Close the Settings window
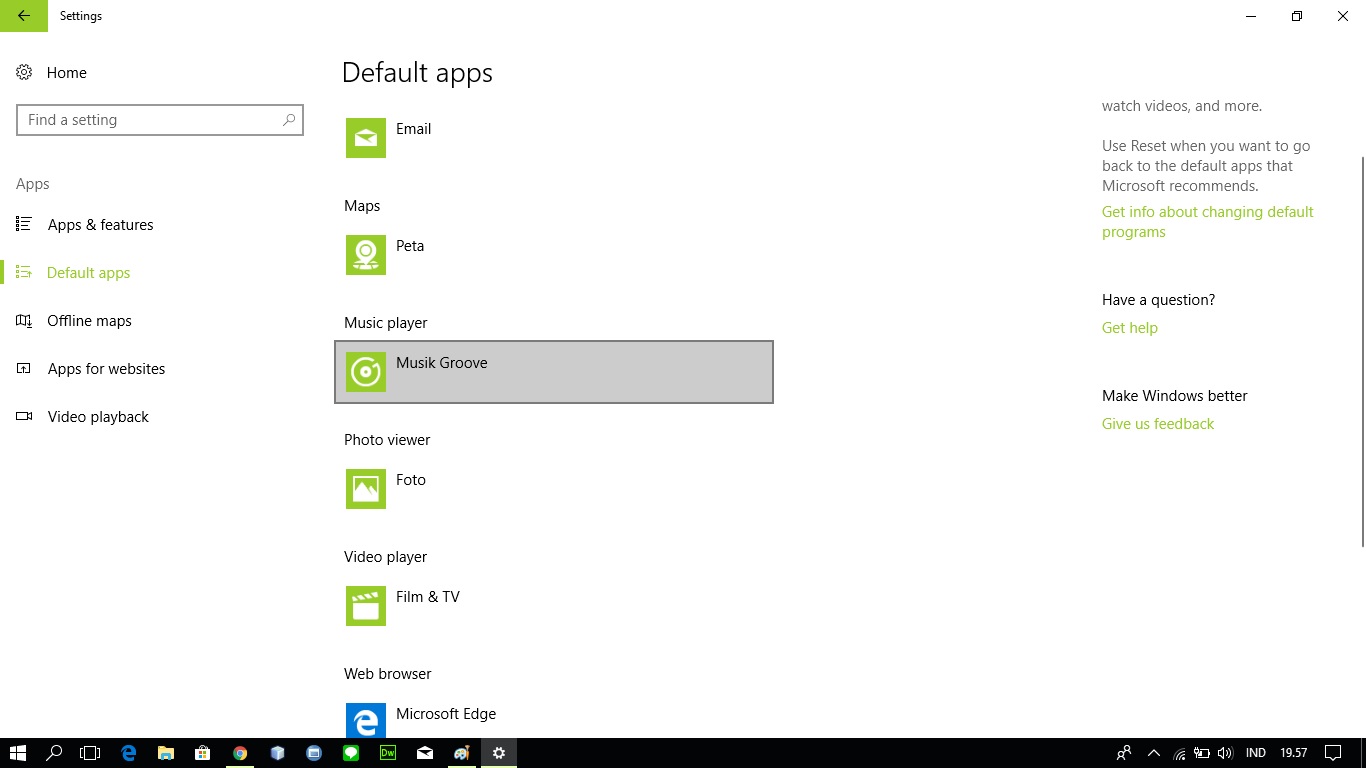This screenshot has width=1366, height=768. (1343, 16)
